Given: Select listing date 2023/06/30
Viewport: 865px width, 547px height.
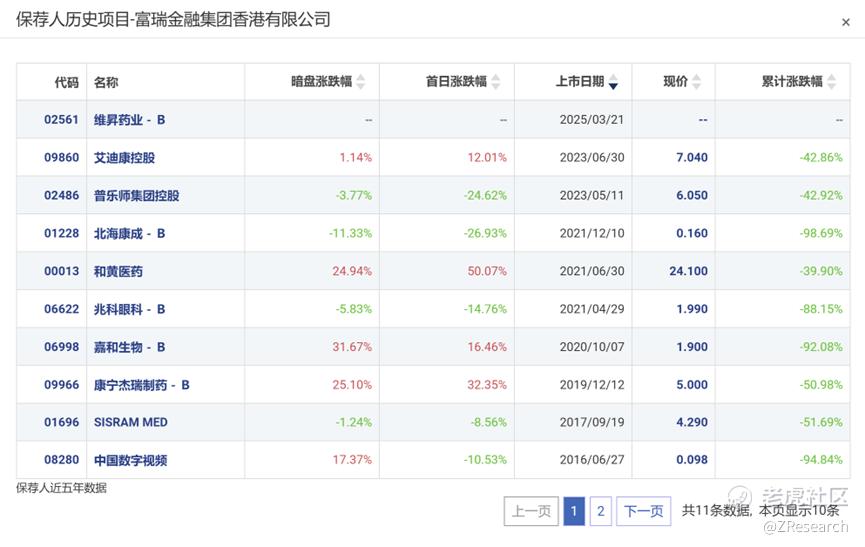Looking at the screenshot, I should click(592, 158).
